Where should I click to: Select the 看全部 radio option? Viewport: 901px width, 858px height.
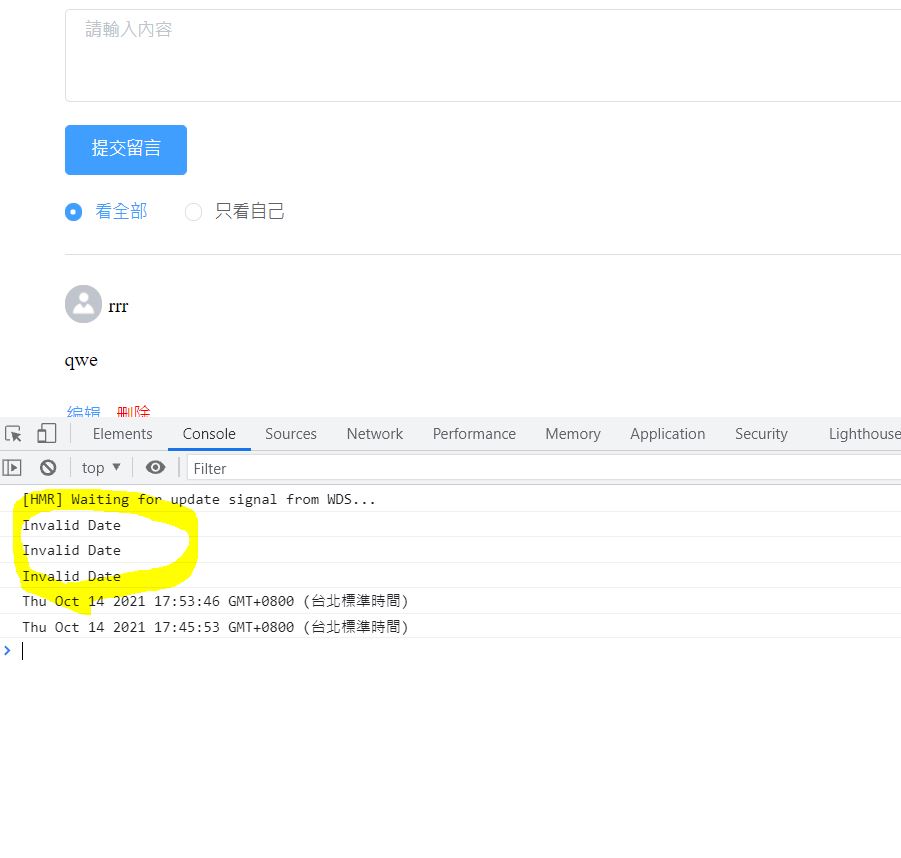(x=106, y=211)
